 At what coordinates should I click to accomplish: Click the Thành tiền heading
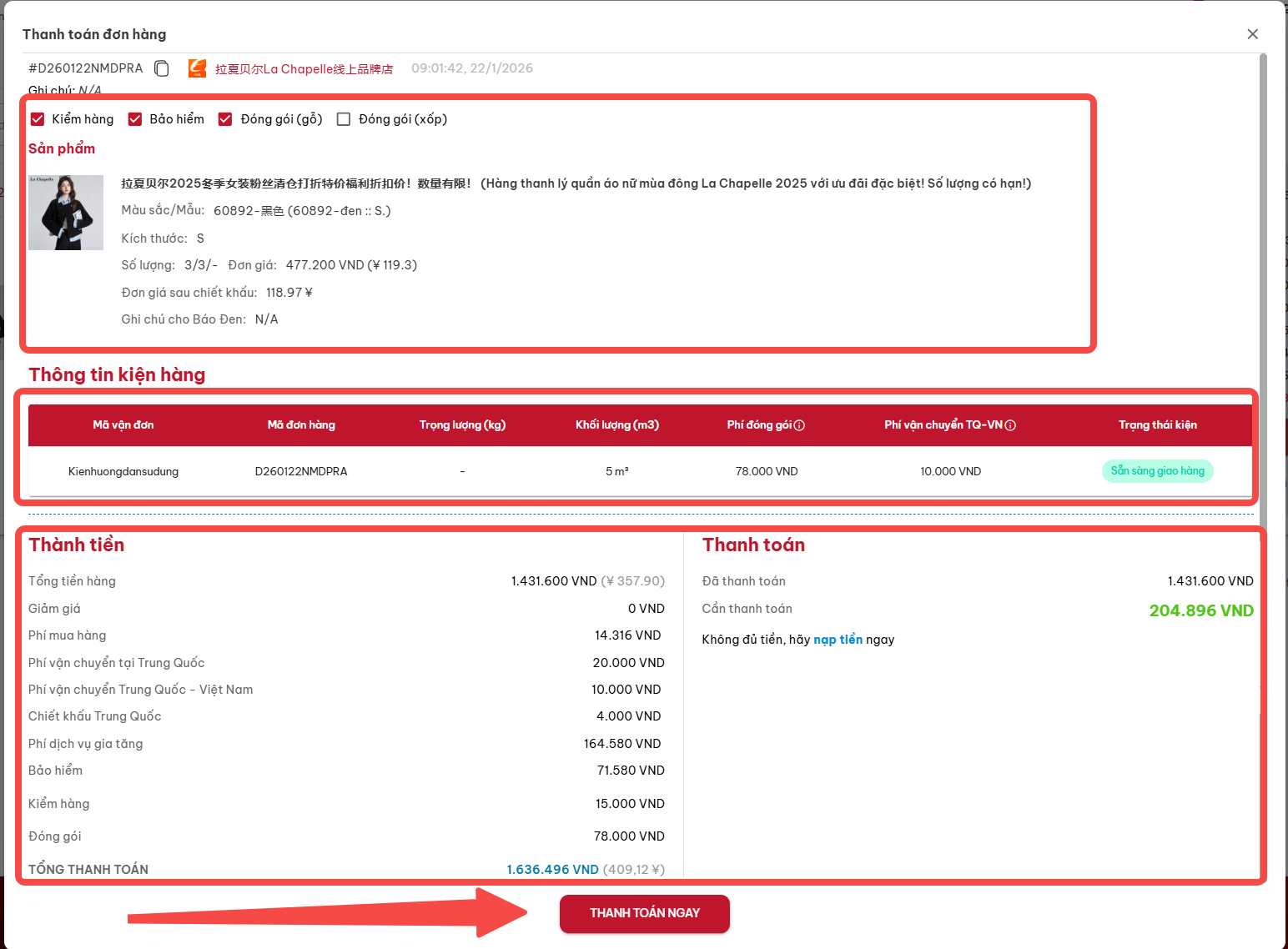(x=77, y=545)
